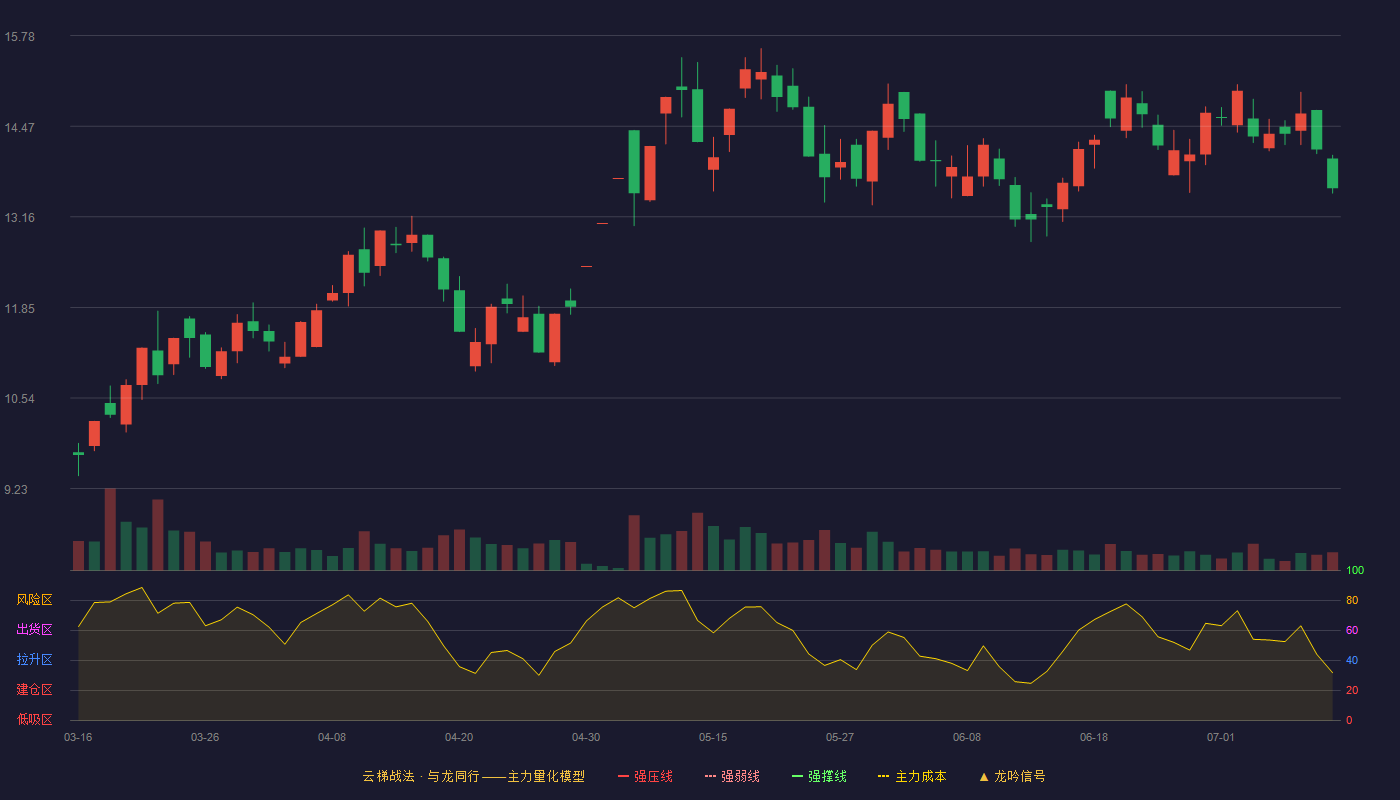Viewport: 1400px width, 800px height.
Task: Click the 风险区 zone label
Action: pos(34,600)
